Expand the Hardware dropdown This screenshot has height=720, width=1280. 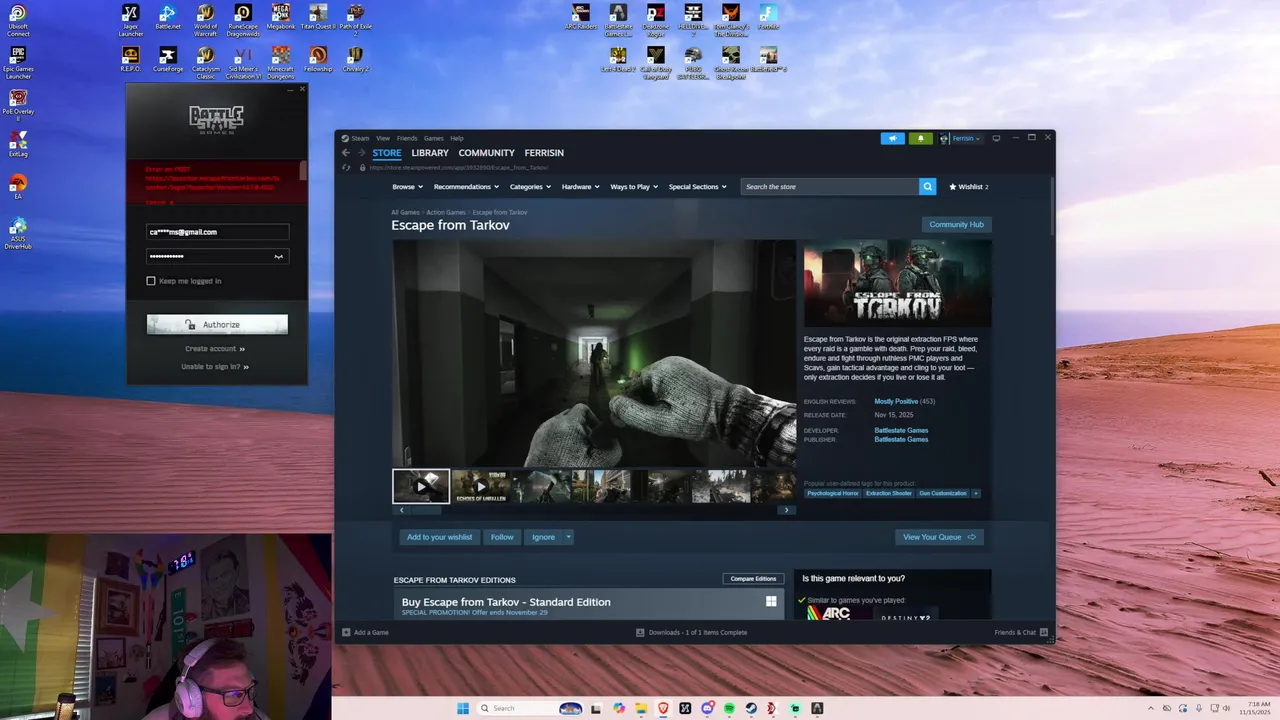pyautogui.click(x=580, y=187)
